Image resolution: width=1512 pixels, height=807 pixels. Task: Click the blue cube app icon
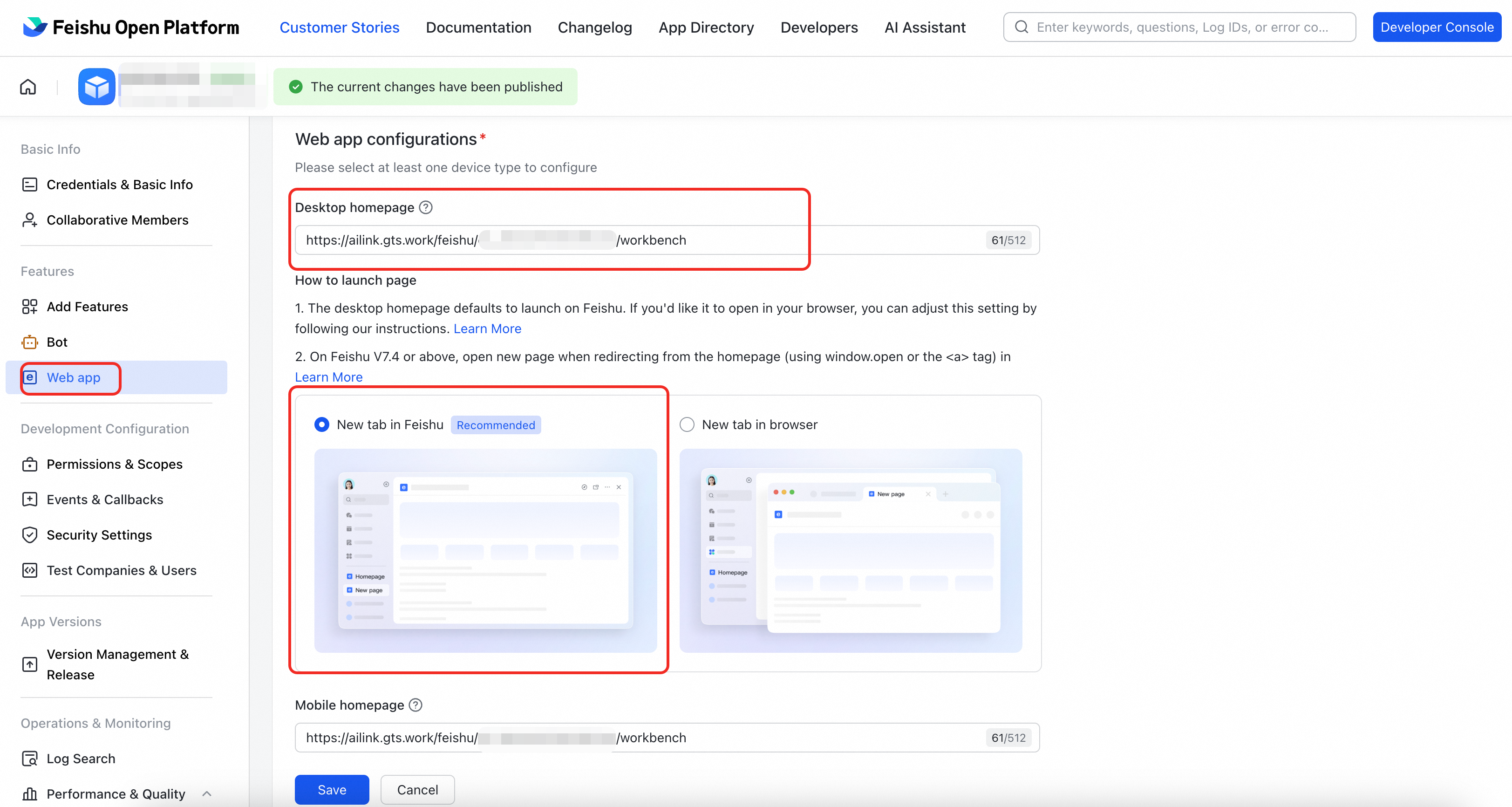[x=97, y=87]
